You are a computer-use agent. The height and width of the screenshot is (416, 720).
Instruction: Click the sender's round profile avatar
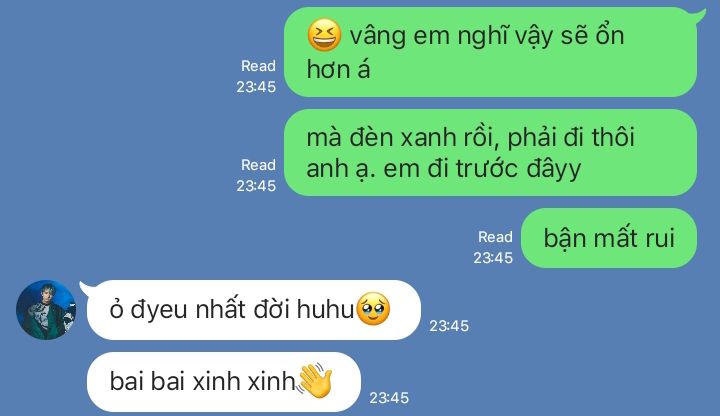tap(46, 310)
